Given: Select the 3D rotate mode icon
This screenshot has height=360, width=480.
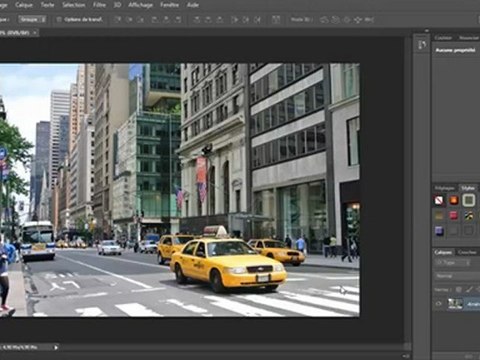Looking at the screenshot, I should tap(324, 20).
